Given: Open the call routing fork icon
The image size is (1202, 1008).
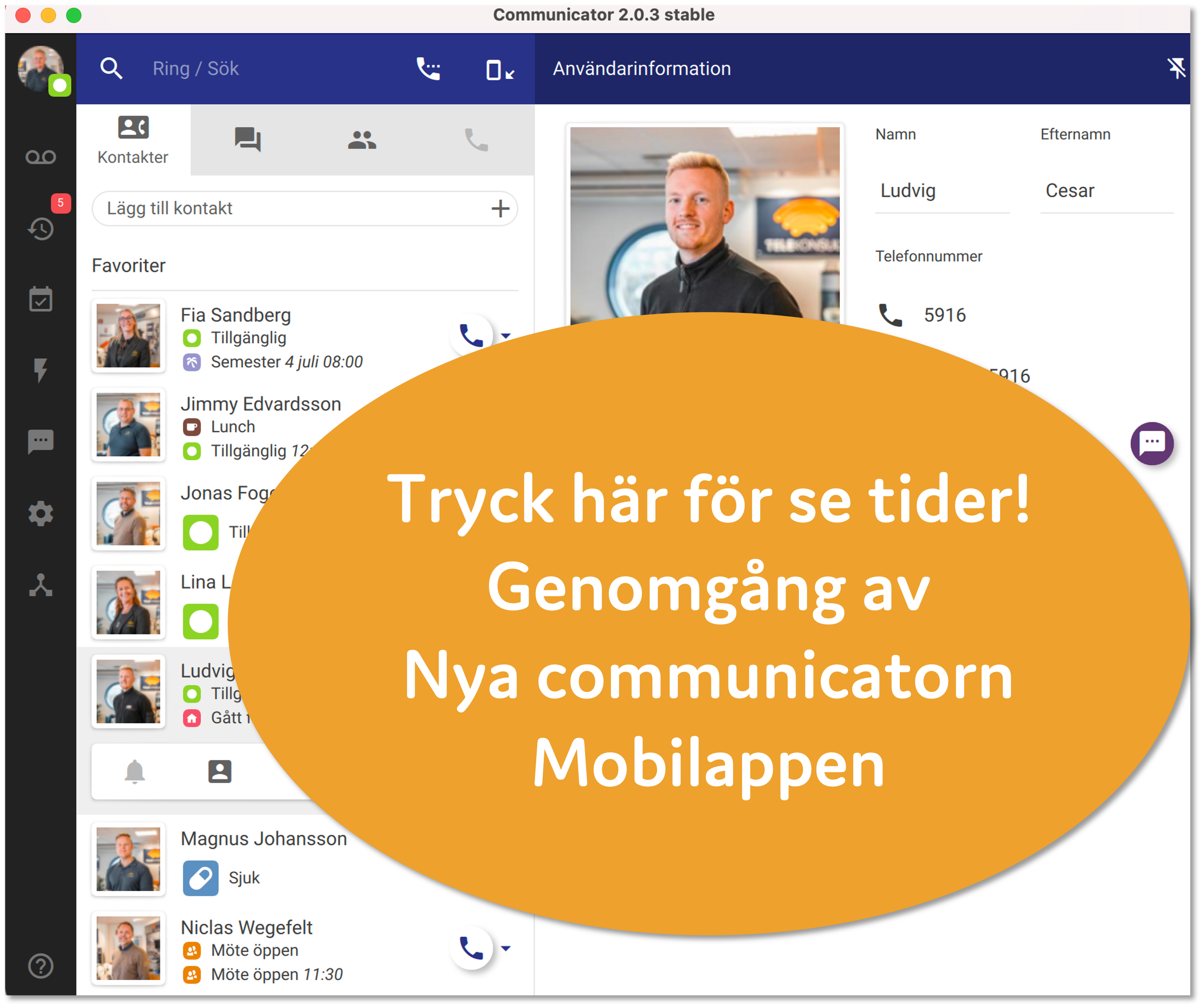Looking at the screenshot, I should click(41, 585).
